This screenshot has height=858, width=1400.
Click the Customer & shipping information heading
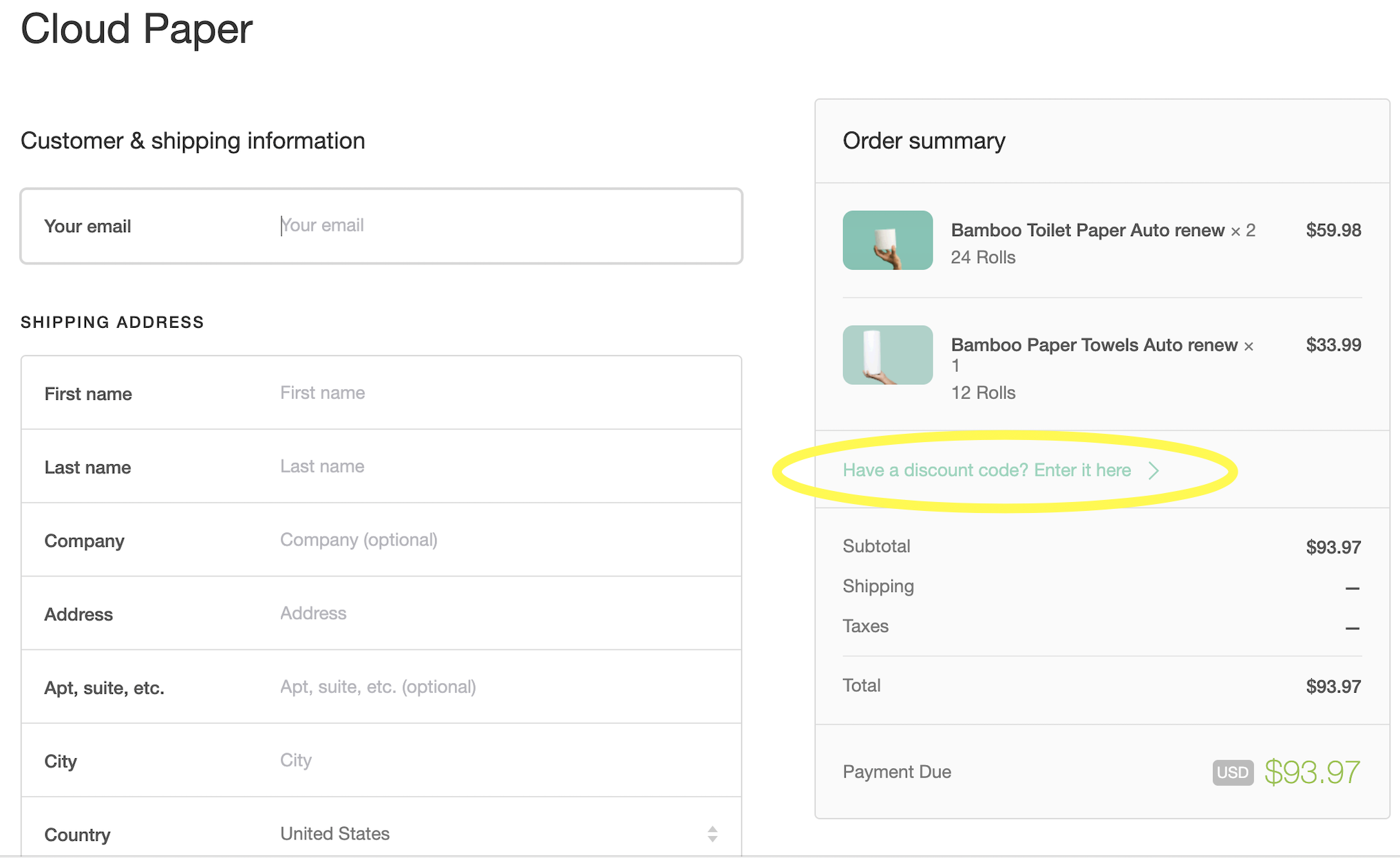(193, 141)
